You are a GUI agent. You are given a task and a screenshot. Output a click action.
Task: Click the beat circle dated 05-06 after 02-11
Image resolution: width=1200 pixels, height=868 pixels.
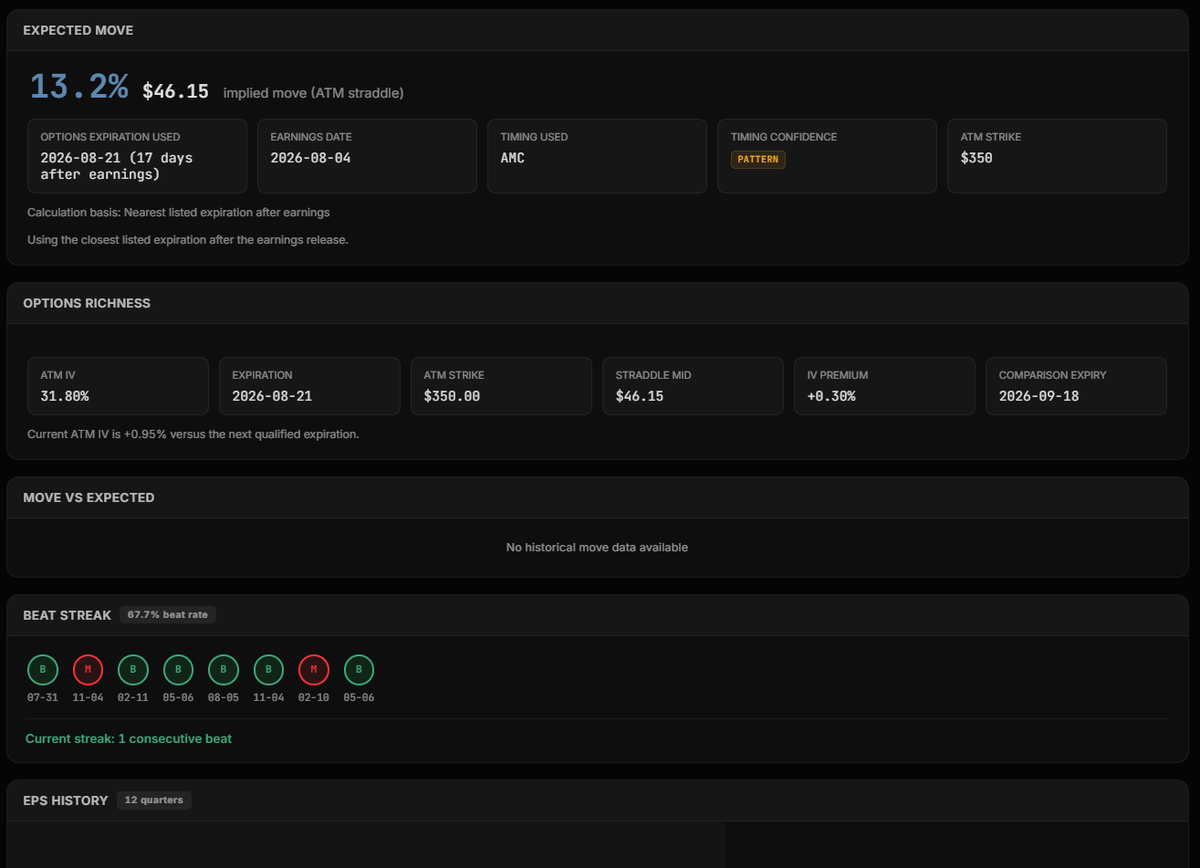[178, 669]
